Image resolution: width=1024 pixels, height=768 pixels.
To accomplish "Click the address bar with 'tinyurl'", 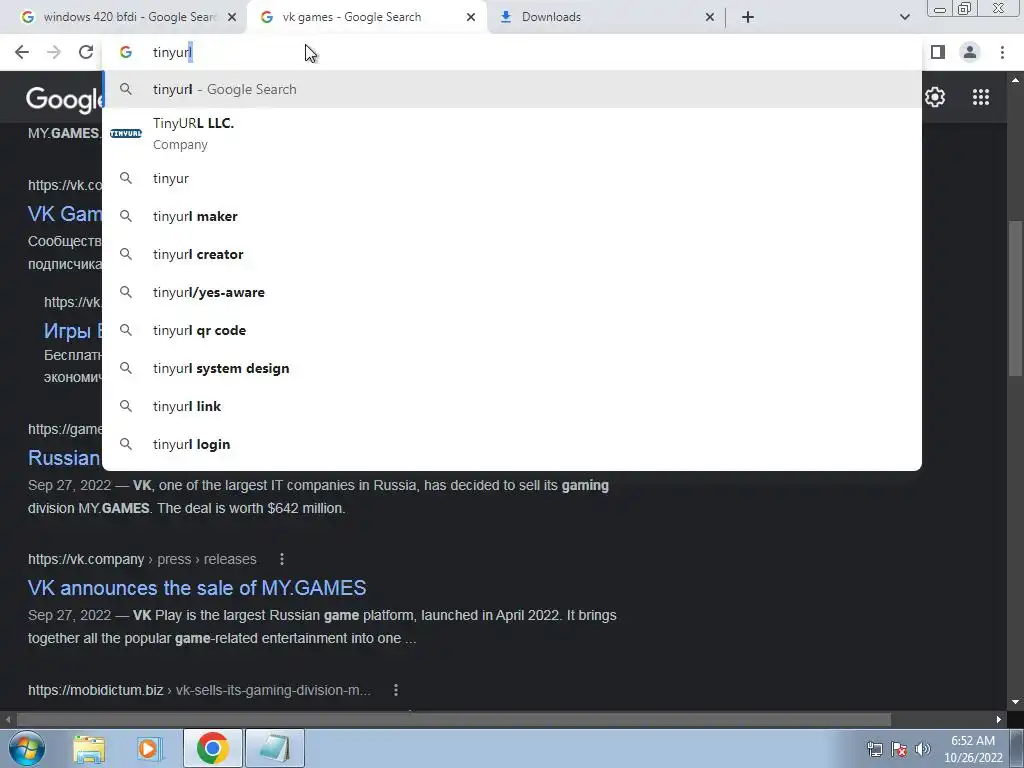I will pyautogui.click(x=512, y=52).
